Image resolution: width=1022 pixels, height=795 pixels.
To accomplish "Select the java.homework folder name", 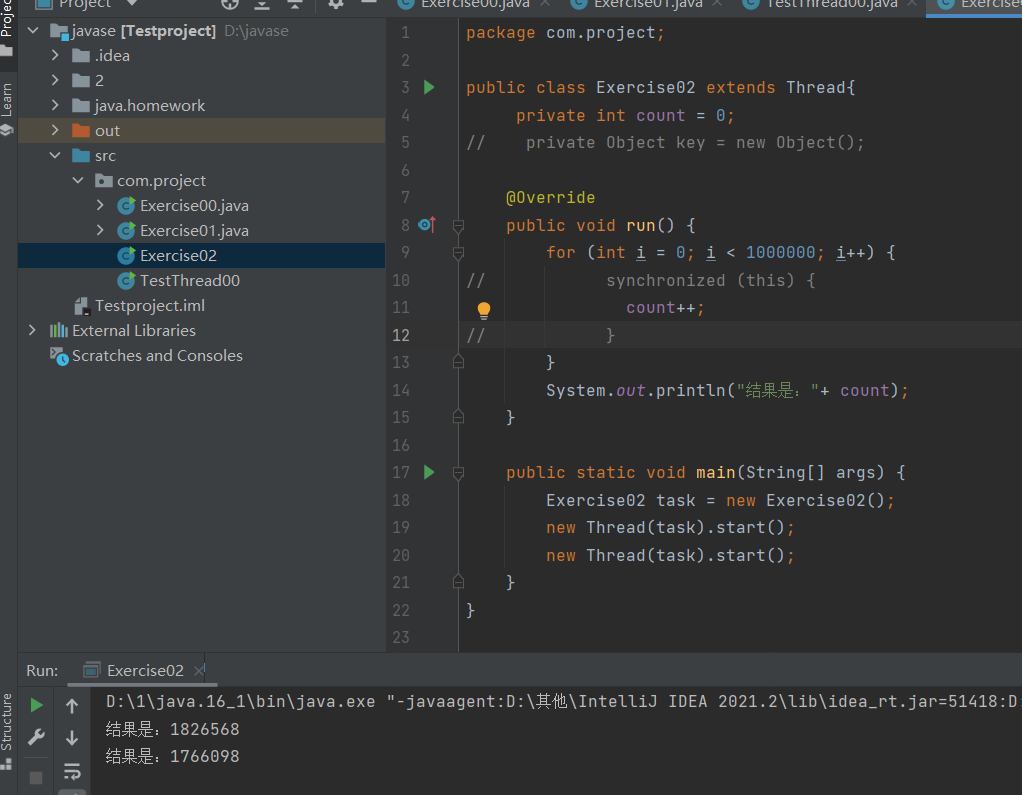I will click(149, 106).
